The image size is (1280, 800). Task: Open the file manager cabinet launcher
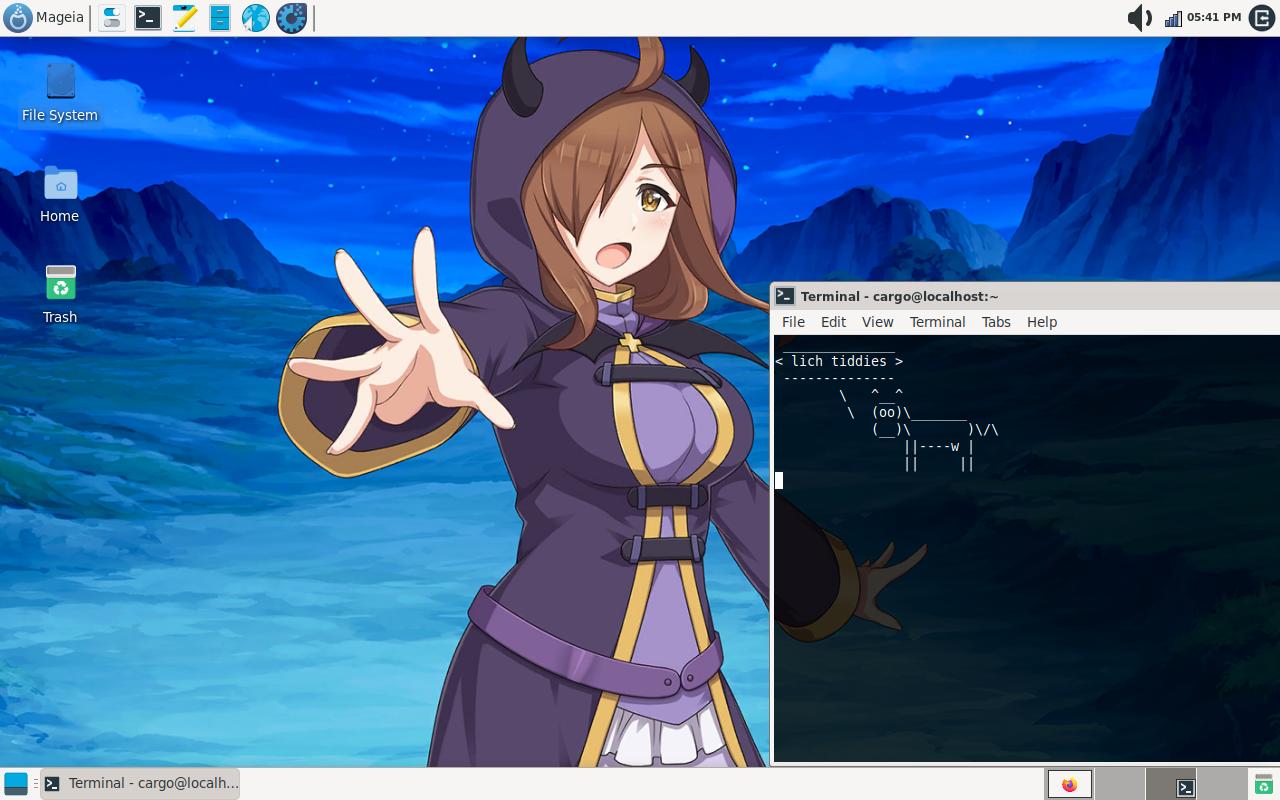click(220, 17)
